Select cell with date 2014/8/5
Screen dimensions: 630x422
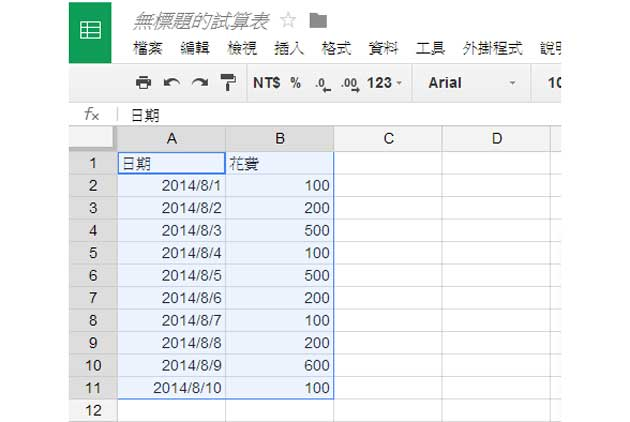(x=172, y=276)
